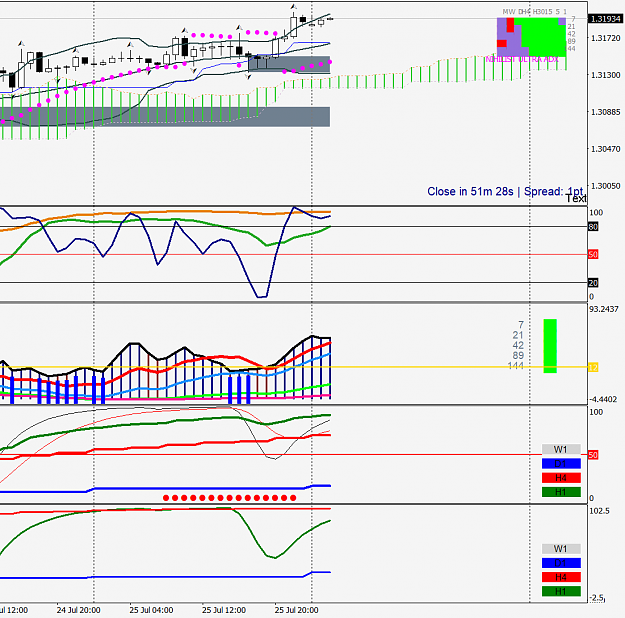
Task: Select the -4.4402 scale value
Action: click(x=604, y=399)
